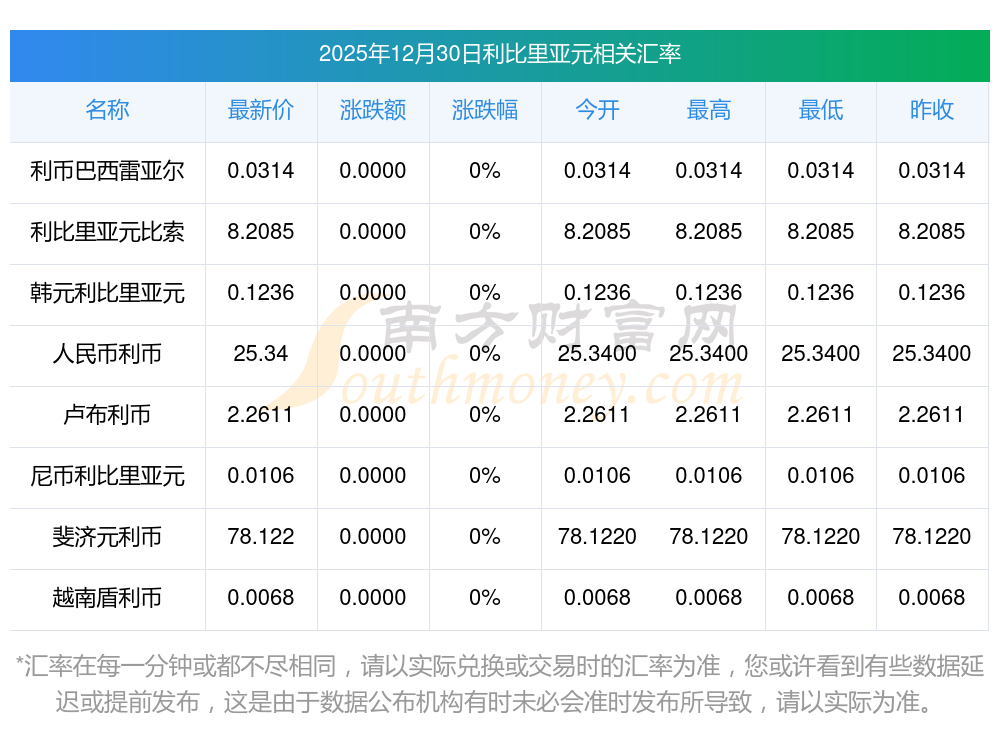Image resolution: width=1000 pixels, height=733 pixels.
Task: Click the row name 韩元利比里亚元
Action: [x=107, y=293]
